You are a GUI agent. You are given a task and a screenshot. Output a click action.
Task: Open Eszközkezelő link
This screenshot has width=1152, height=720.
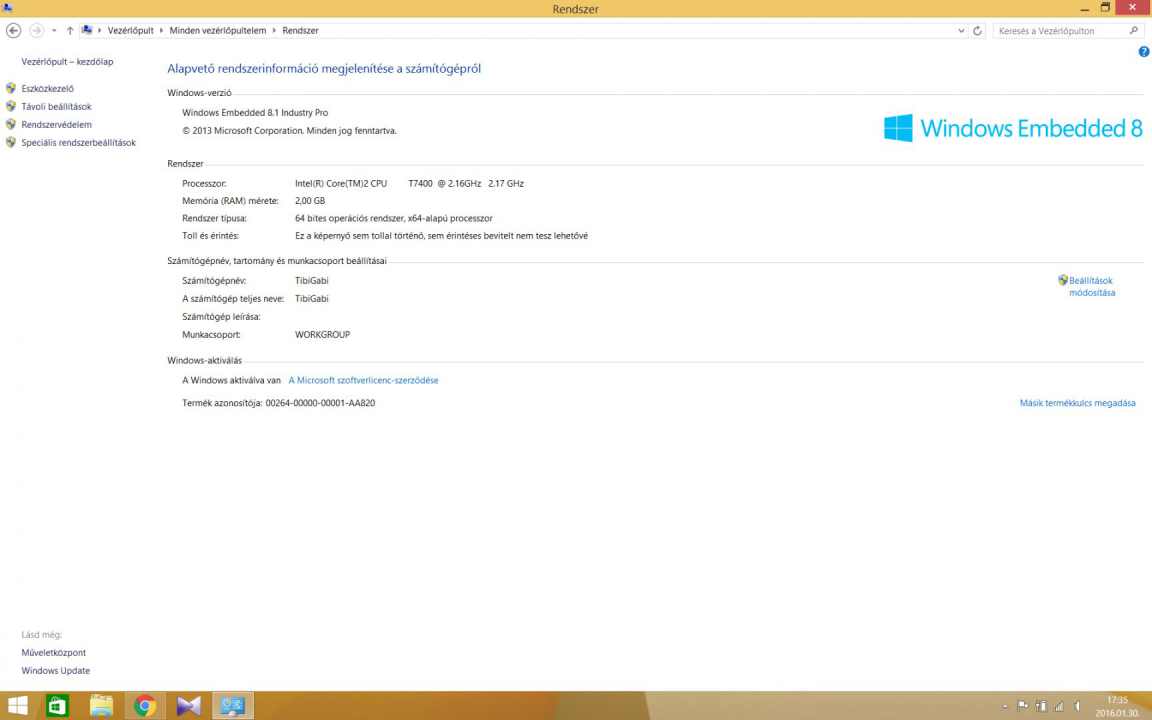(x=48, y=88)
